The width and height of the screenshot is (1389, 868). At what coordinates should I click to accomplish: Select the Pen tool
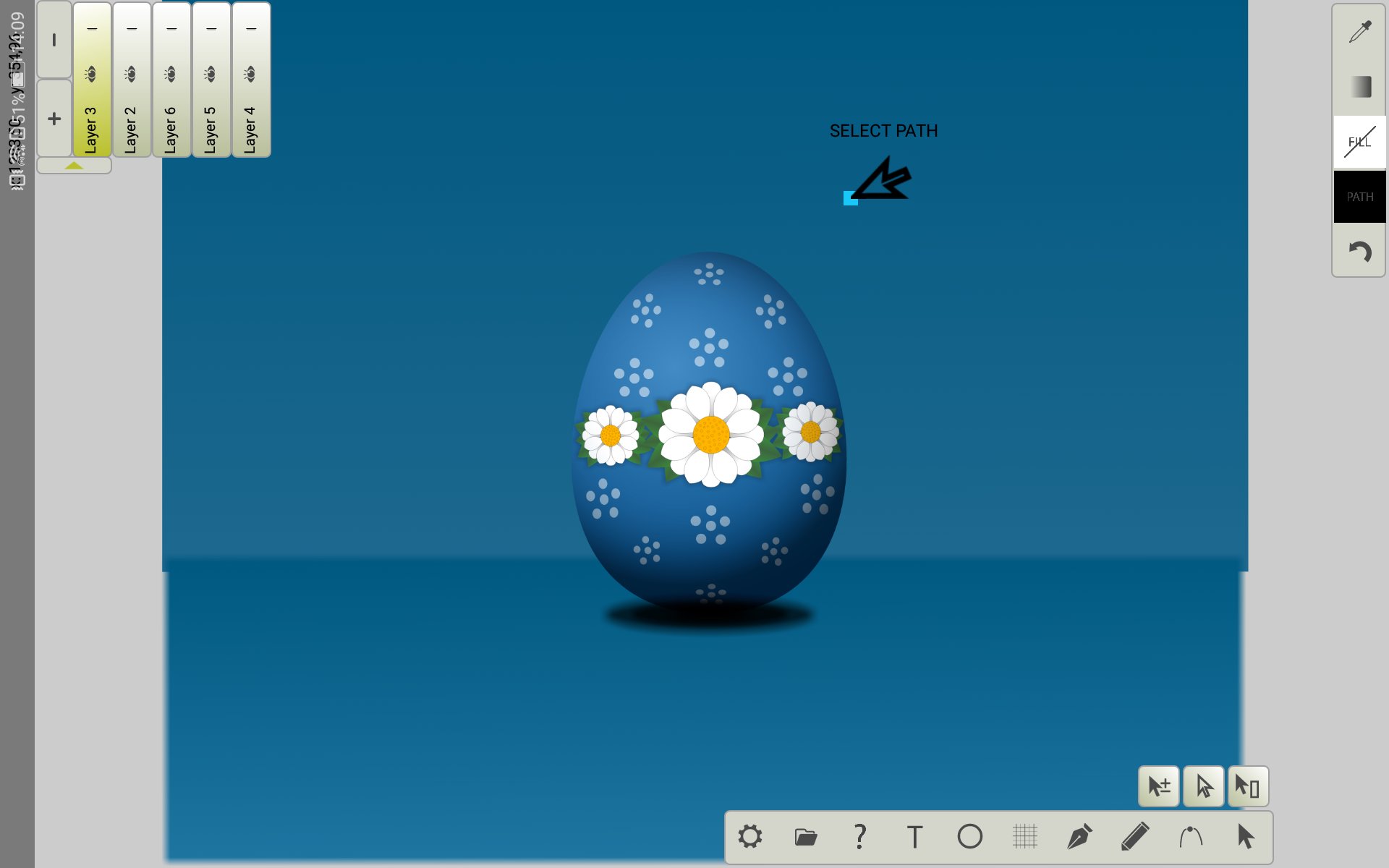coord(1081,836)
